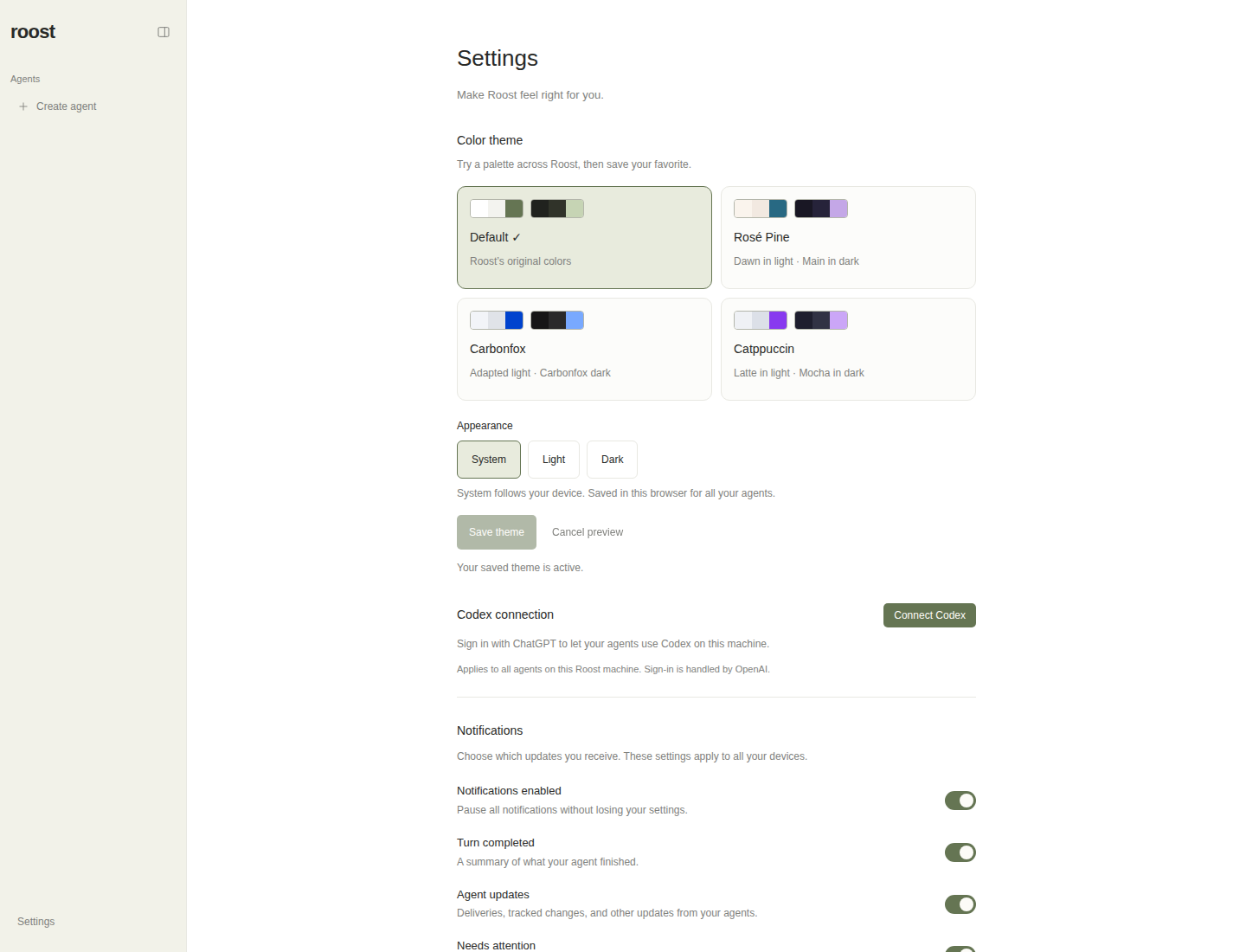Preview the Rosé Pine theme card
This screenshot has width=1246, height=952.
tap(848, 237)
